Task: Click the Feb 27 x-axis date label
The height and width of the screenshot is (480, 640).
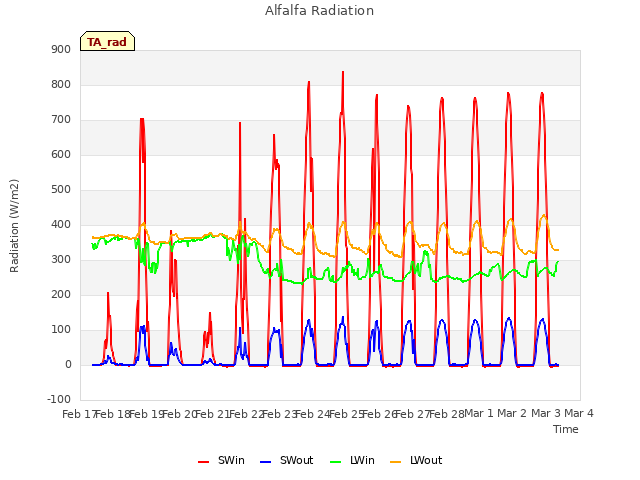Action: 413,414
